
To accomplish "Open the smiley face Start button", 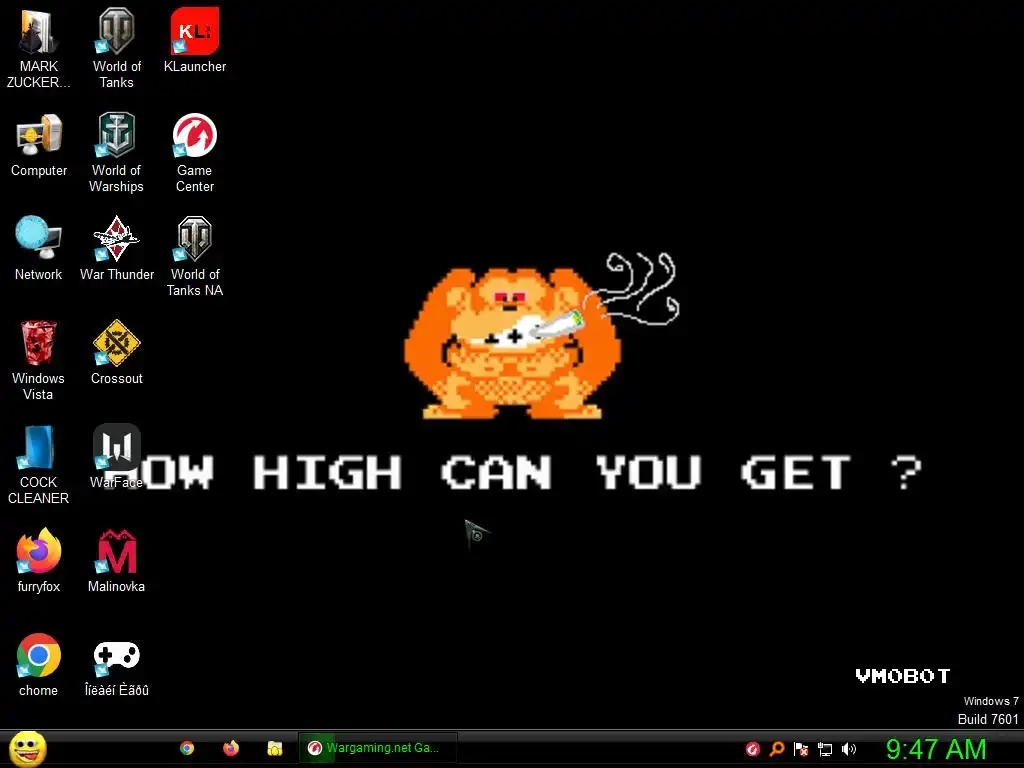I will 27,748.
